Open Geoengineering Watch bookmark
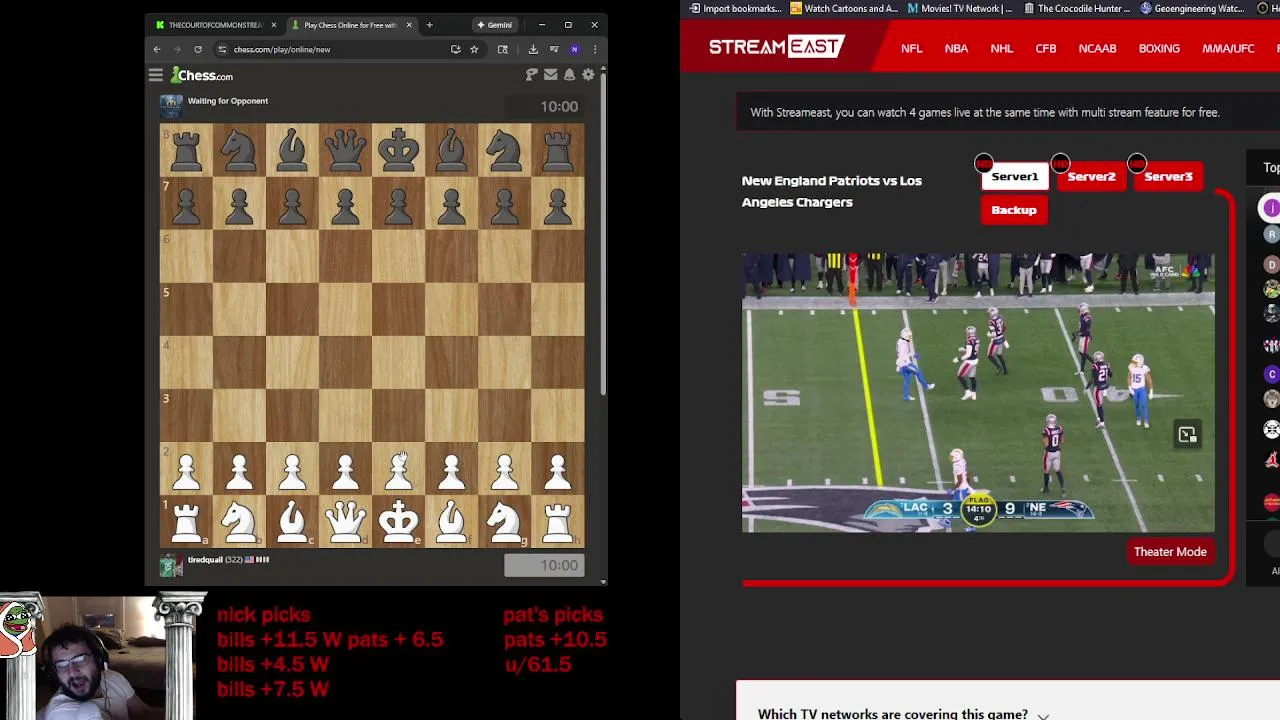 [x=1192, y=8]
